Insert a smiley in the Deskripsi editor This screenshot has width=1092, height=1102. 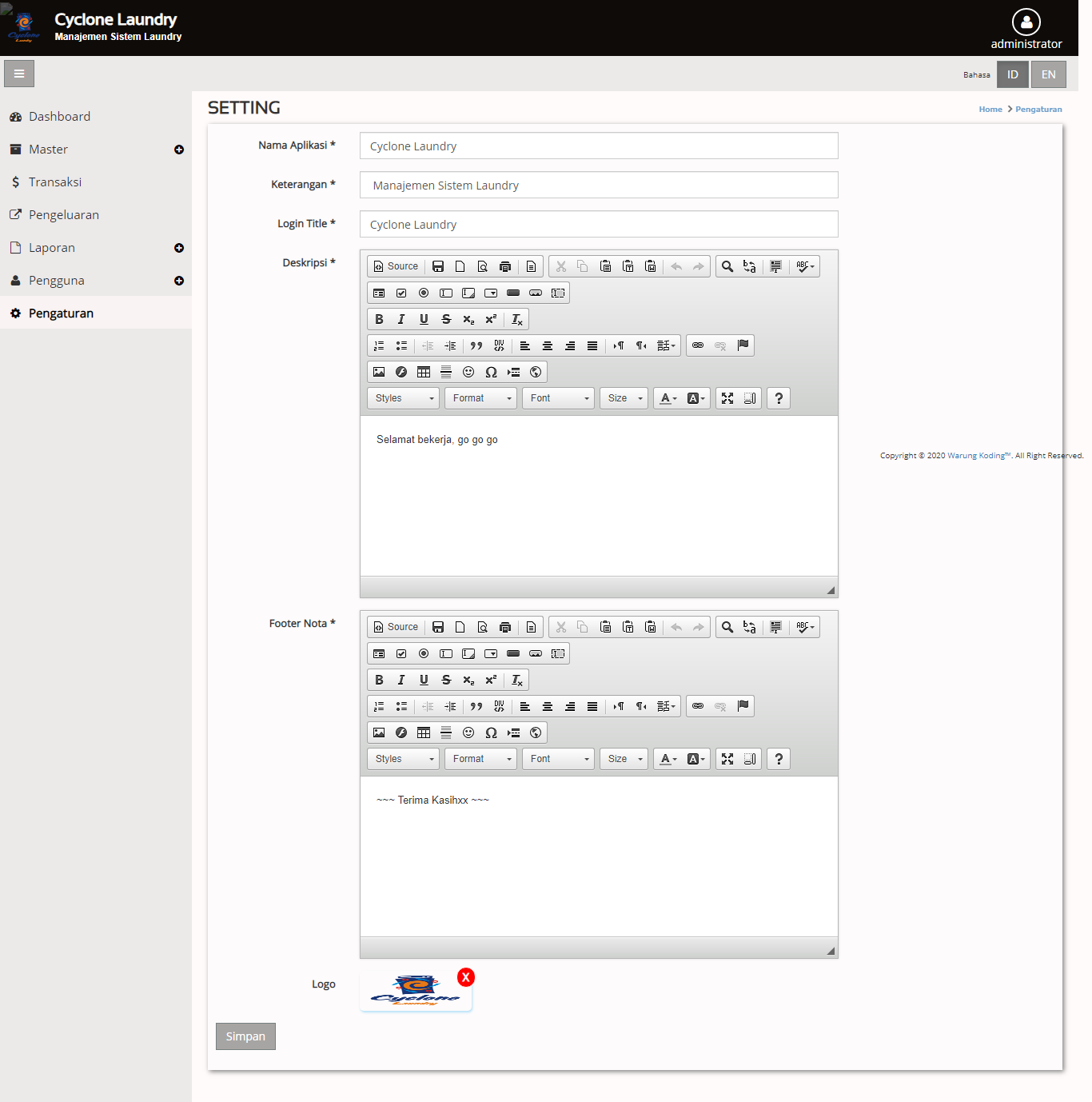[x=468, y=372]
